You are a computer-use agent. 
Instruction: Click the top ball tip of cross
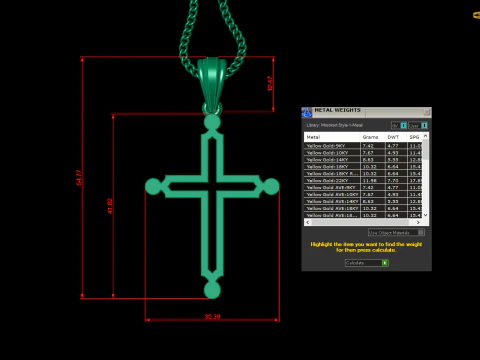212,122
